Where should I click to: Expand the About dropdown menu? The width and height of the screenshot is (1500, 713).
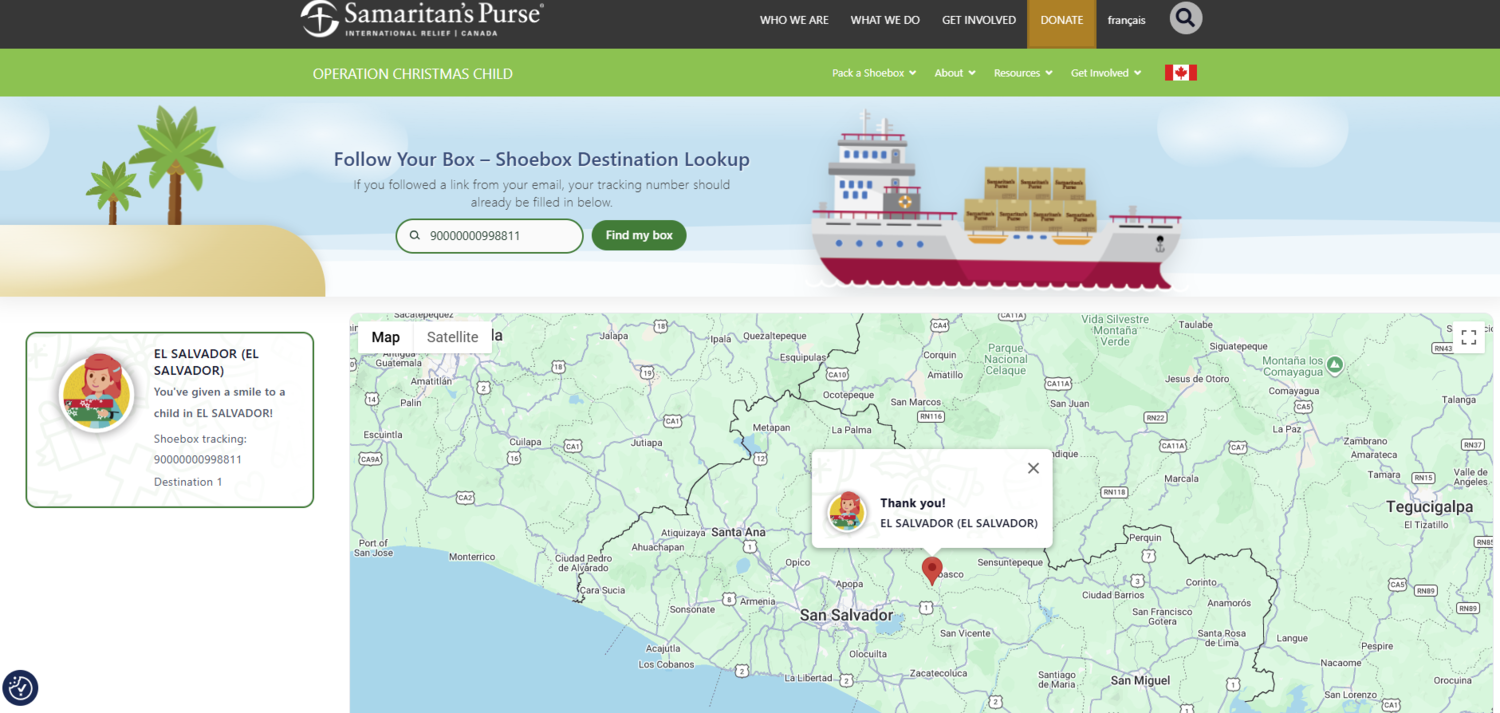(x=955, y=73)
